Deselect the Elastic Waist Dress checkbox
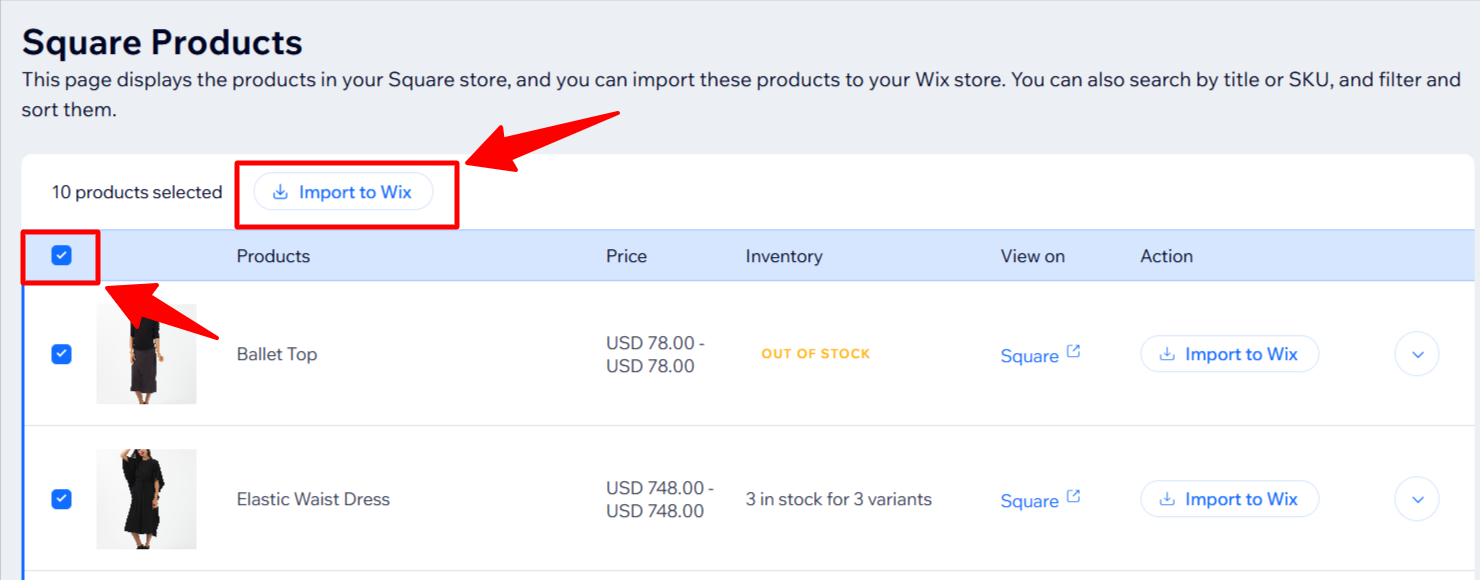 (62, 499)
